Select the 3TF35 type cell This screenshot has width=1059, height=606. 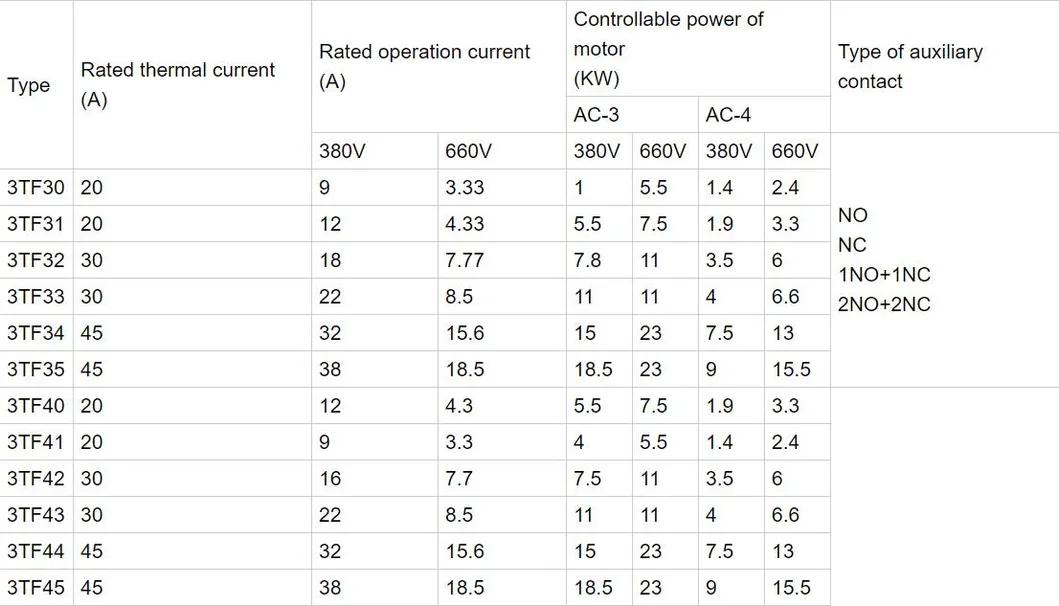point(36,369)
